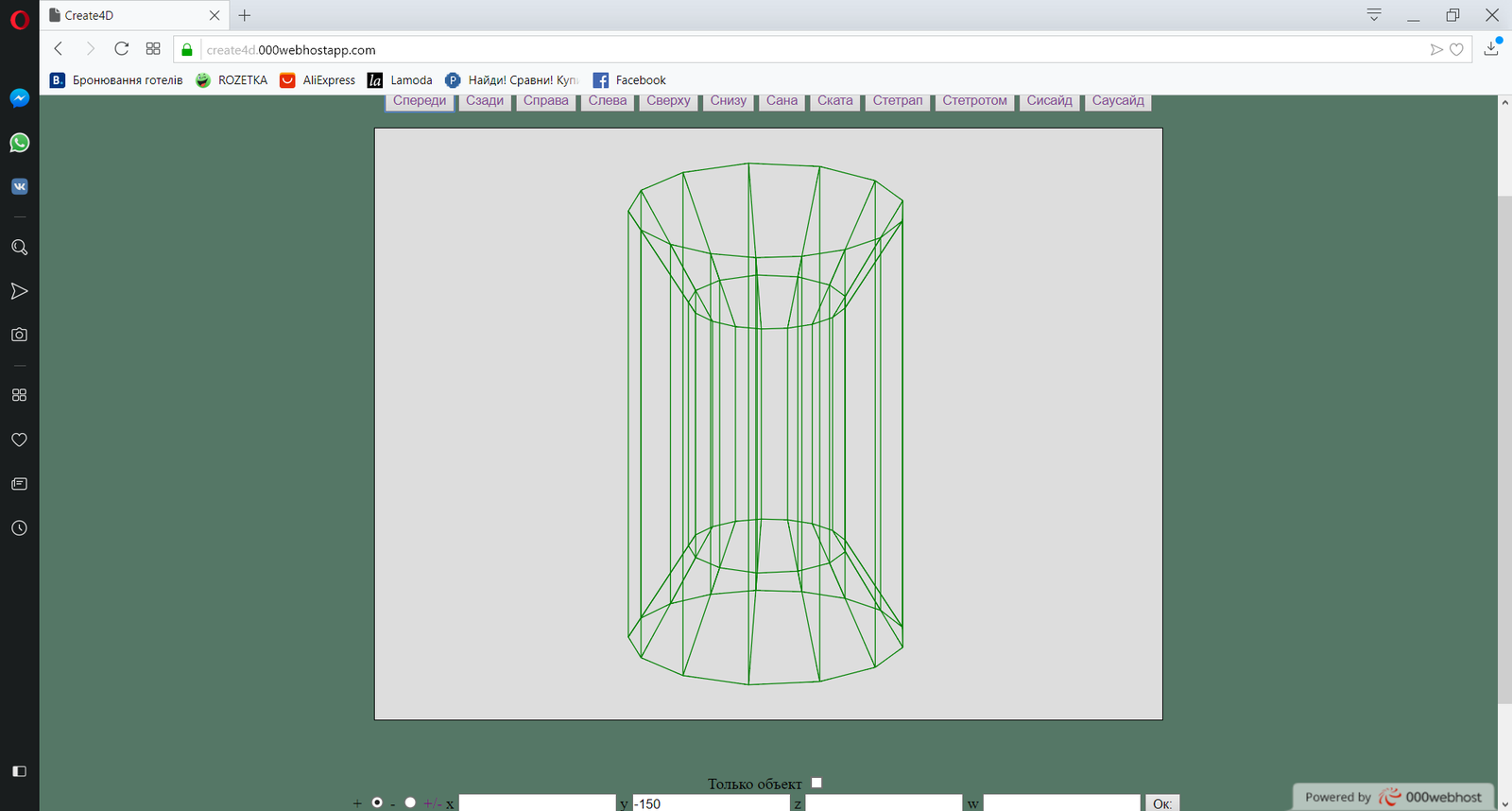The height and width of the screenshot is (811, 1512).
Task: Open the news icon in sidebar
Action: coord(19,484)
